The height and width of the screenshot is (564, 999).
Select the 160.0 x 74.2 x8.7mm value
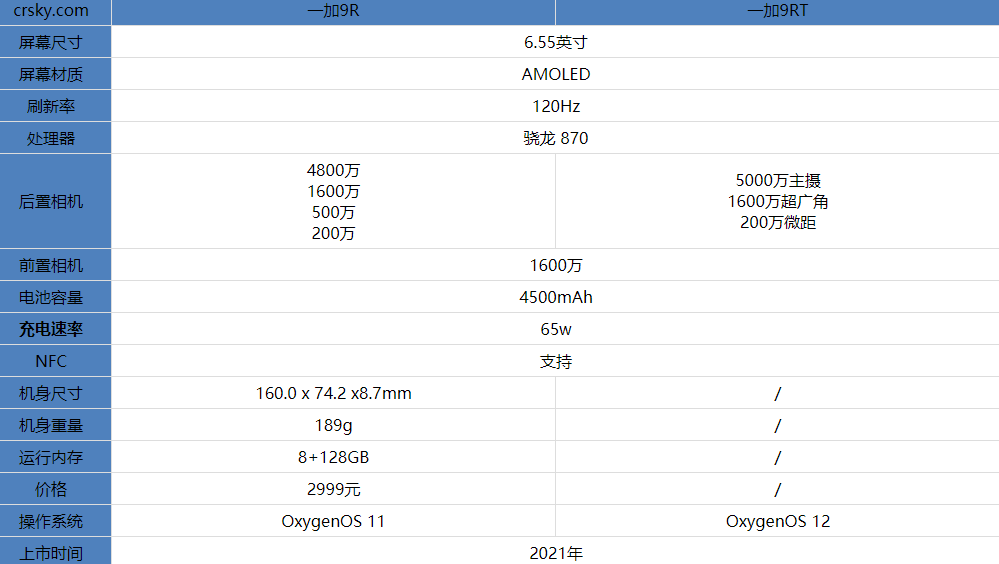click(x=333, y=393)
